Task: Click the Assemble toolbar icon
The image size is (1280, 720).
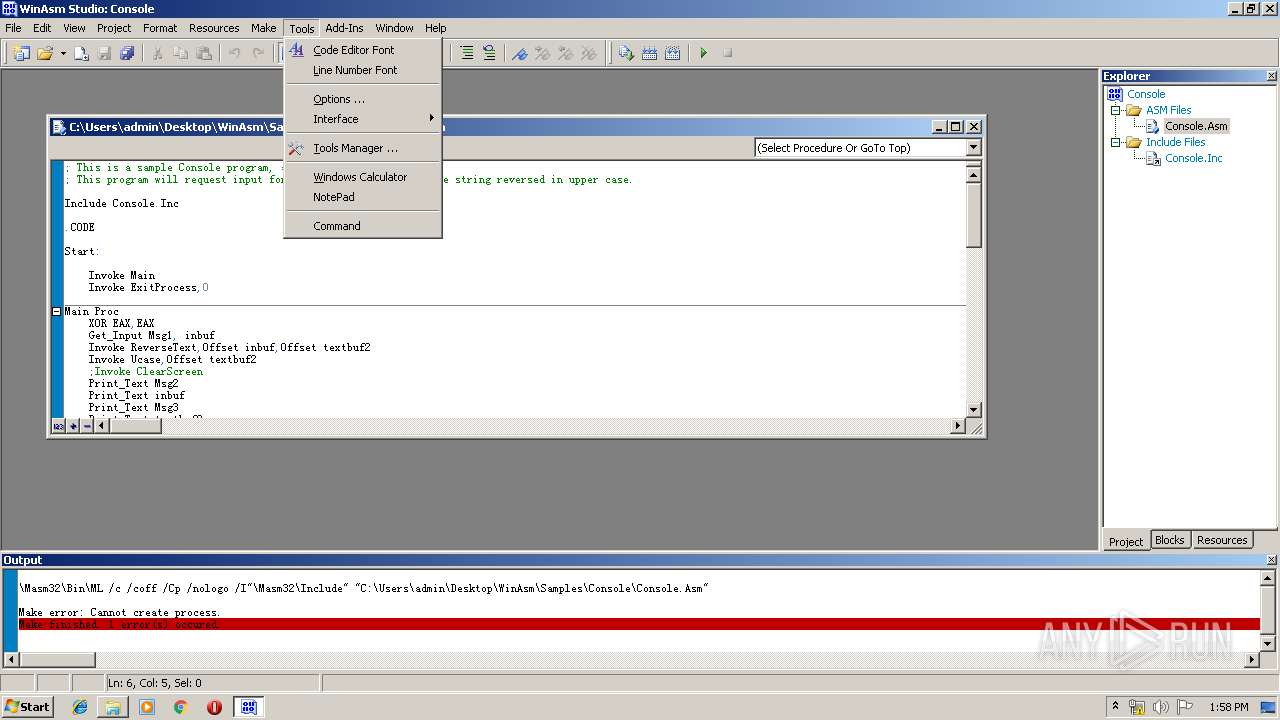Action: (626, 53)
